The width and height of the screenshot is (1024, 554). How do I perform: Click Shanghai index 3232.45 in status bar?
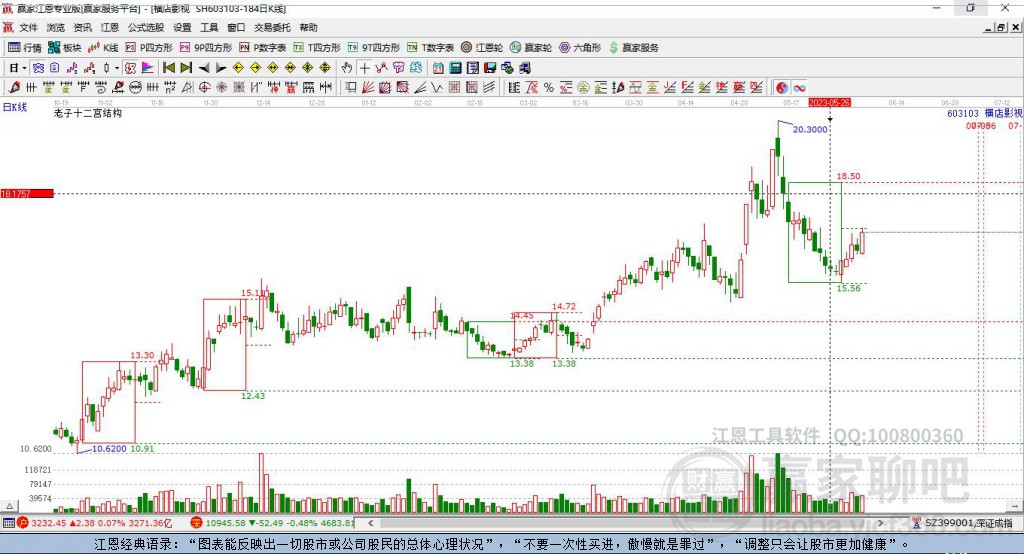click(x=48, y=523)
